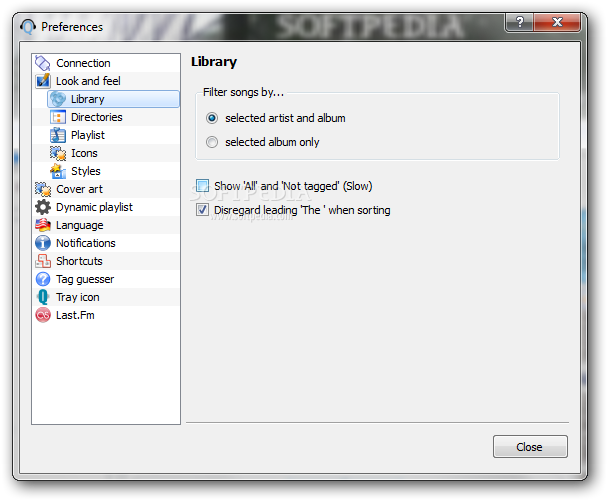This screenshot has width=608, height=501.
Task: Show the Icons settings page
Action: [x=113, y=153]
